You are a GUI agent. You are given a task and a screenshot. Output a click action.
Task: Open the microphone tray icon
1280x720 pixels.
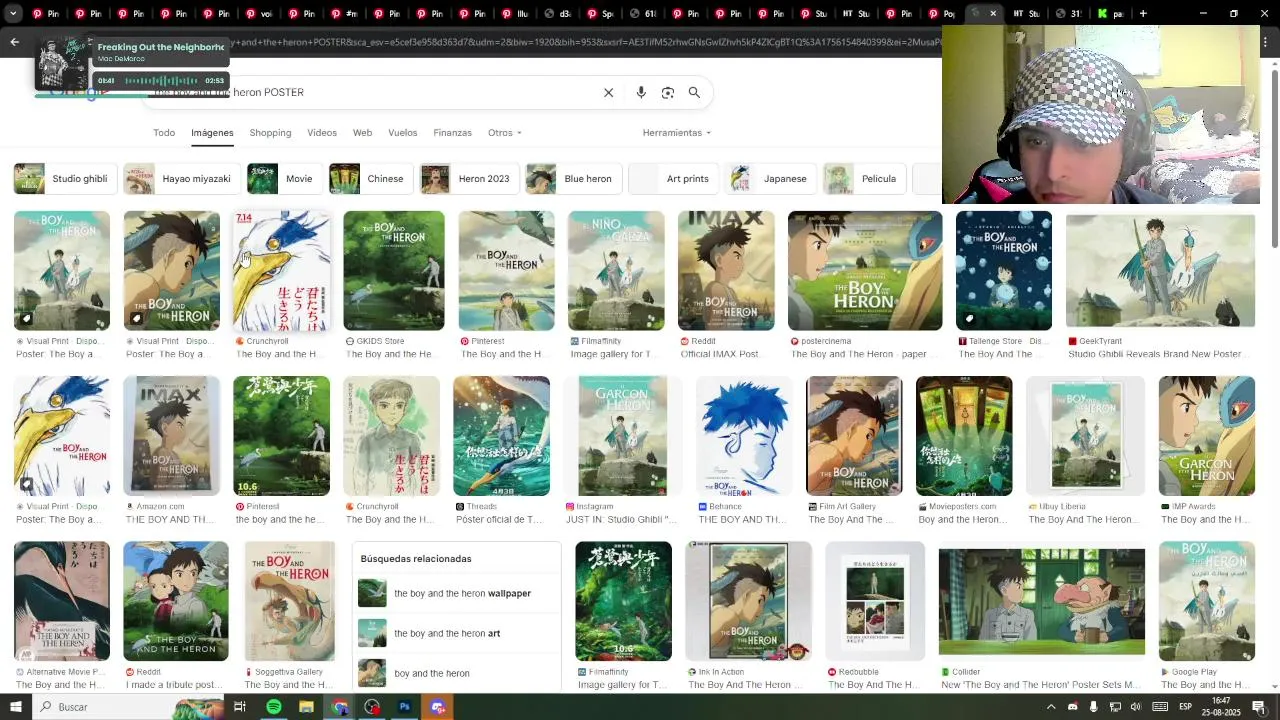[1093, 707]
